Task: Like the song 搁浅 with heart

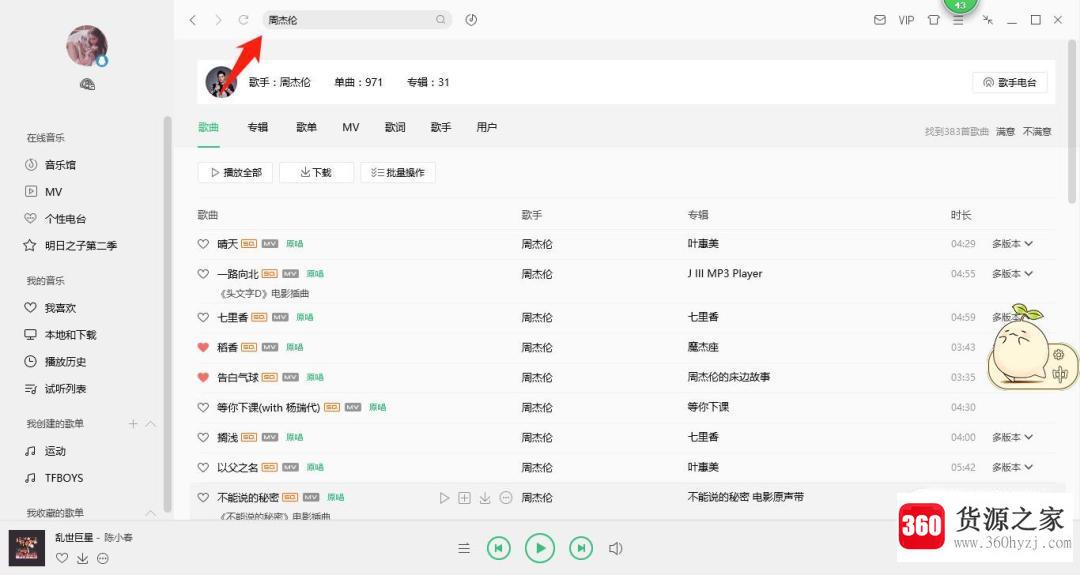Action: pyautogui.click(x=203, y=437)
